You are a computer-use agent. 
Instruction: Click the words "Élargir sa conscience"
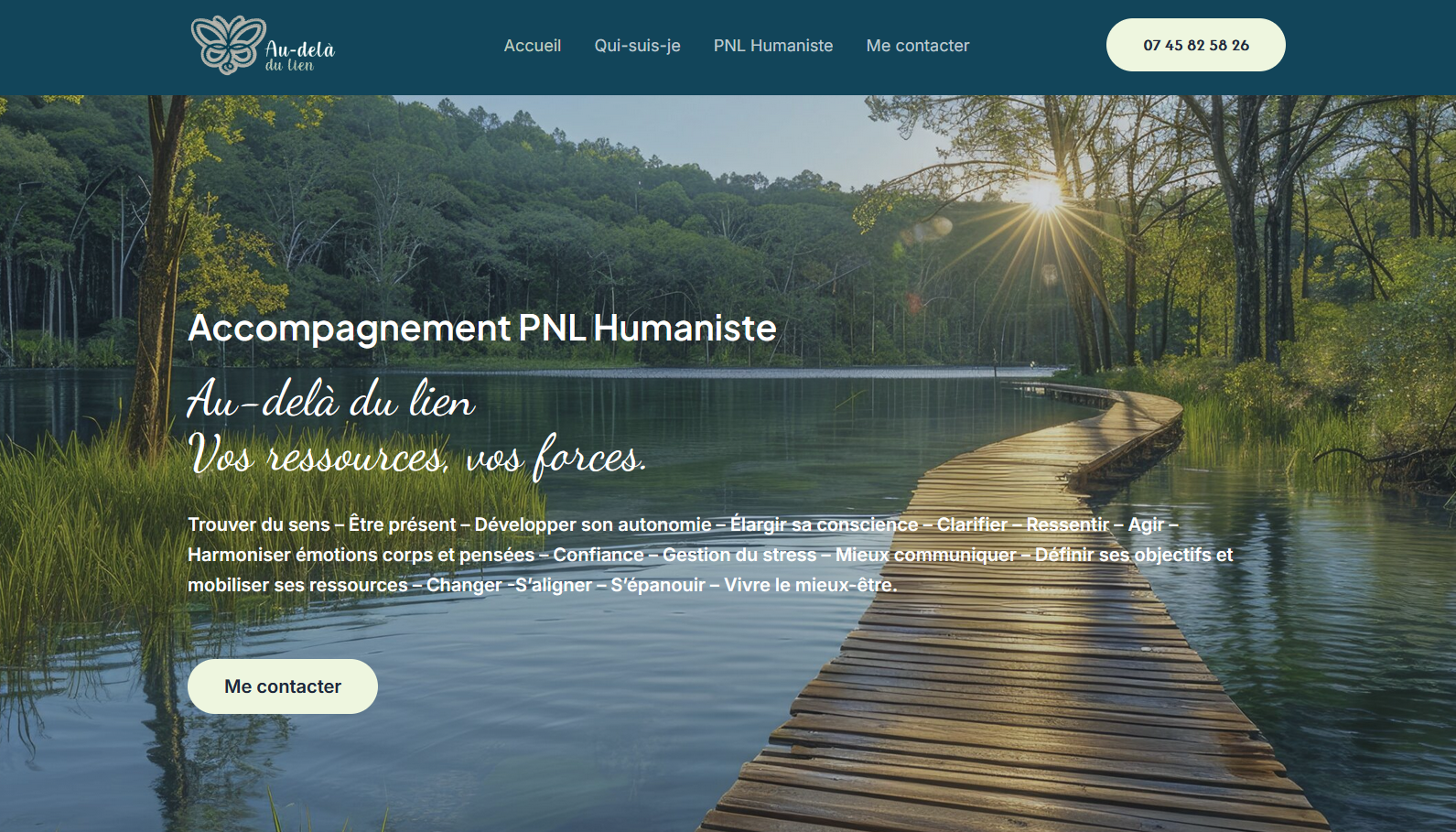824,524
